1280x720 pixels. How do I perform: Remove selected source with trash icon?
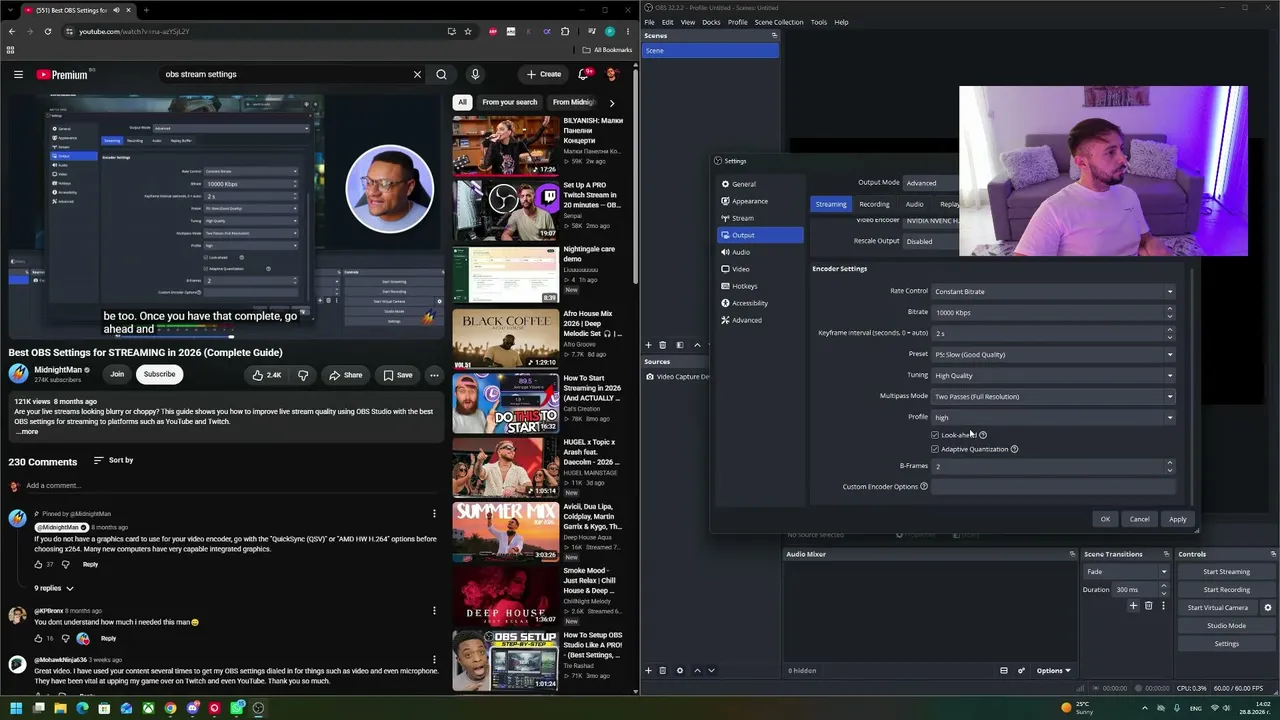pos(662,670)
